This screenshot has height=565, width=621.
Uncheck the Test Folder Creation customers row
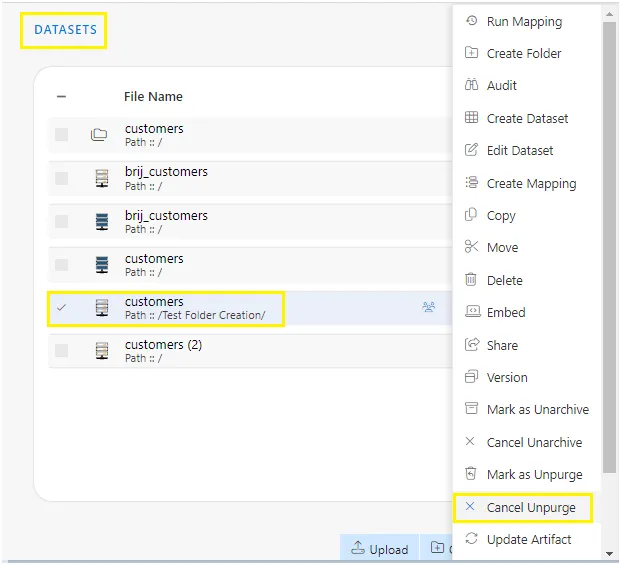61,308
